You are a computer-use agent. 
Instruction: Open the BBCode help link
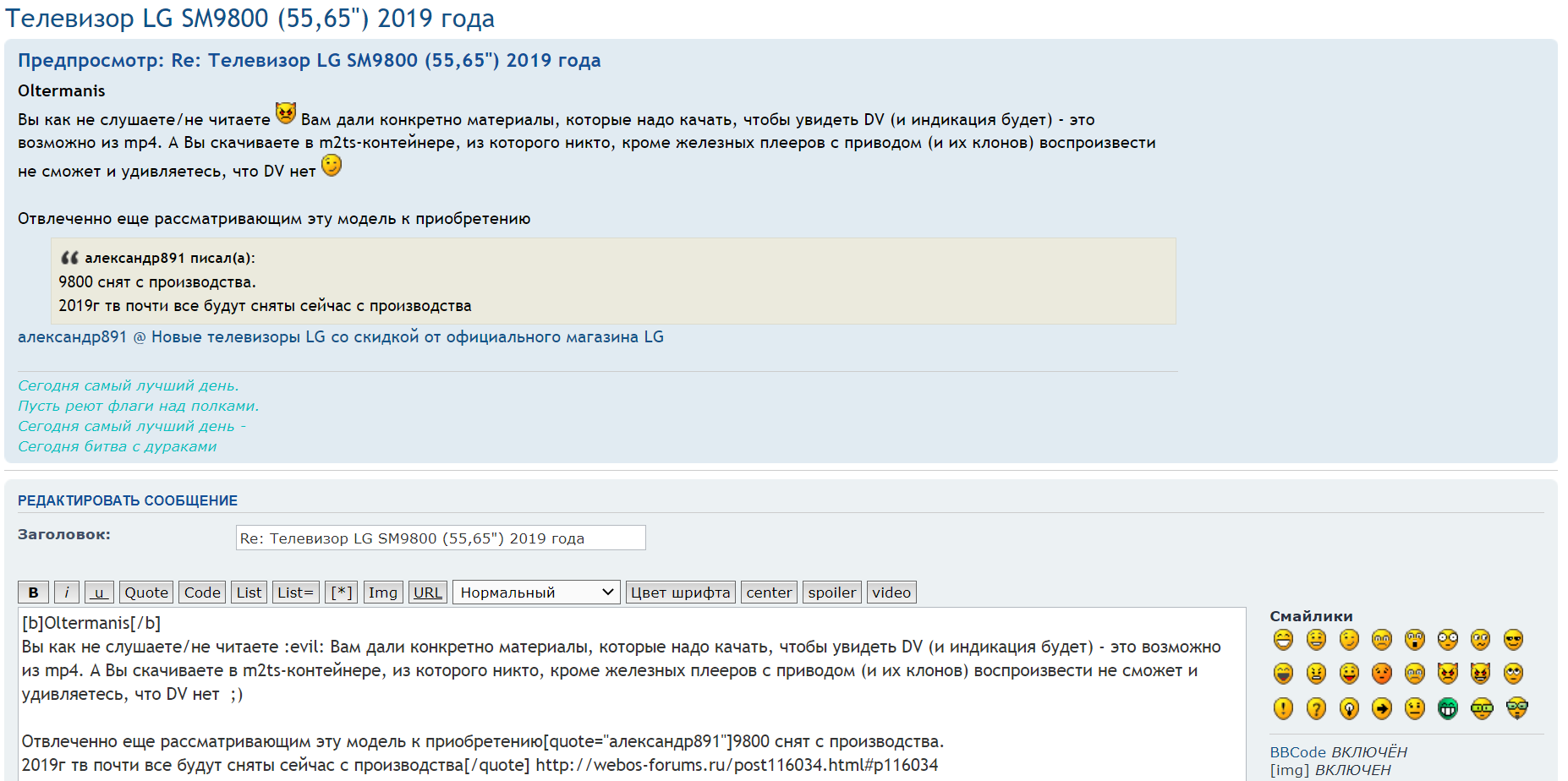(1297, 752)
